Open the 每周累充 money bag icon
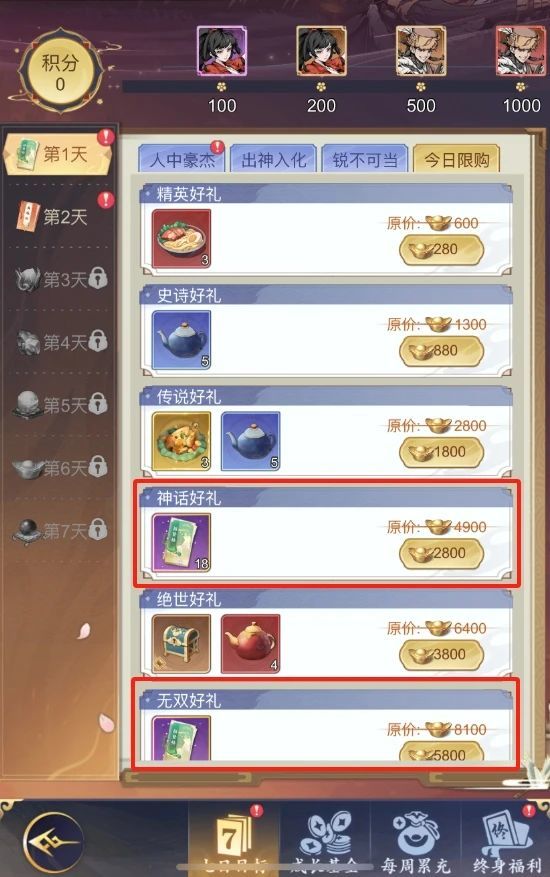Image resolution: width=550 pixels, height=877 pixels. 416,838
